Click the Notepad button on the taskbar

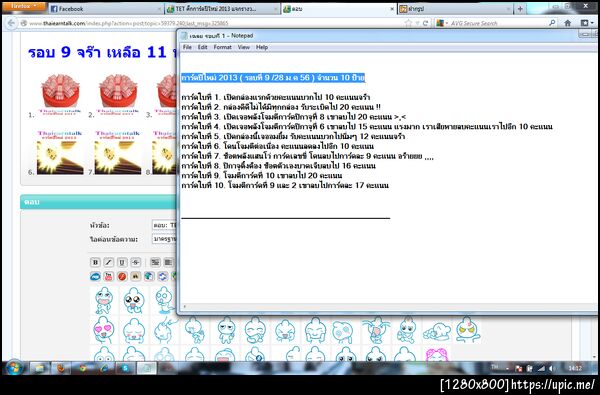pos(147,368)
